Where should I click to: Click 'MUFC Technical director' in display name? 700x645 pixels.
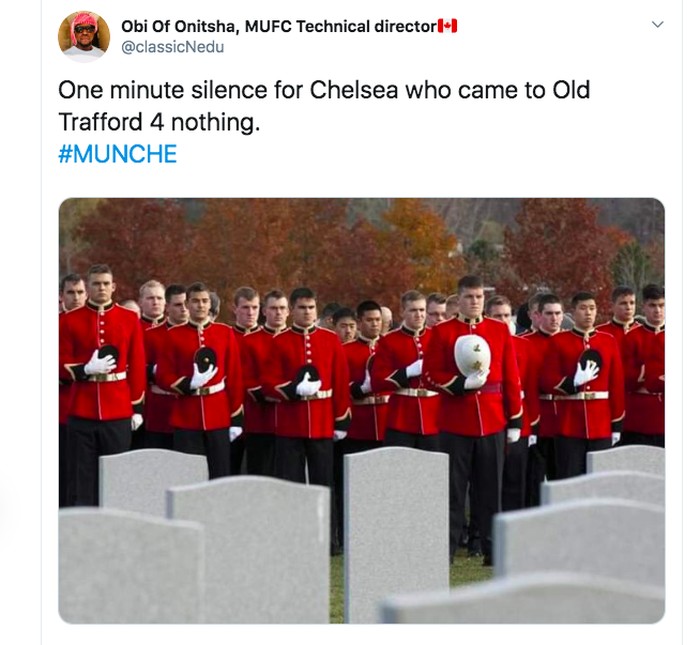341,26
